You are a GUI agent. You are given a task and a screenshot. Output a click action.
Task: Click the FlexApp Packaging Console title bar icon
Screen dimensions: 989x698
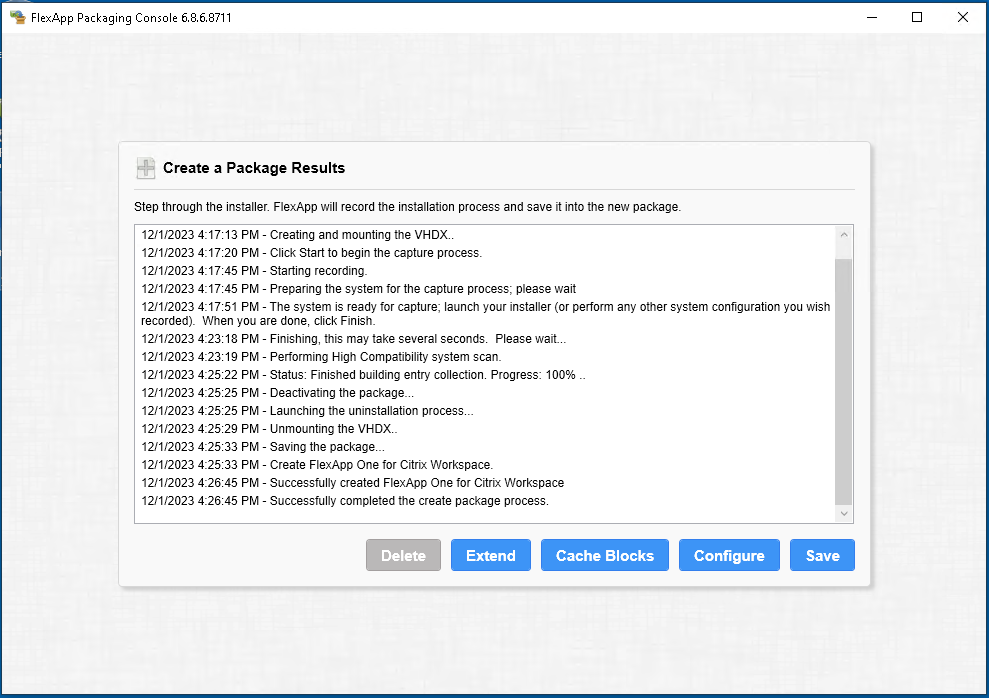pyautogui.click(x=18, y=17)
